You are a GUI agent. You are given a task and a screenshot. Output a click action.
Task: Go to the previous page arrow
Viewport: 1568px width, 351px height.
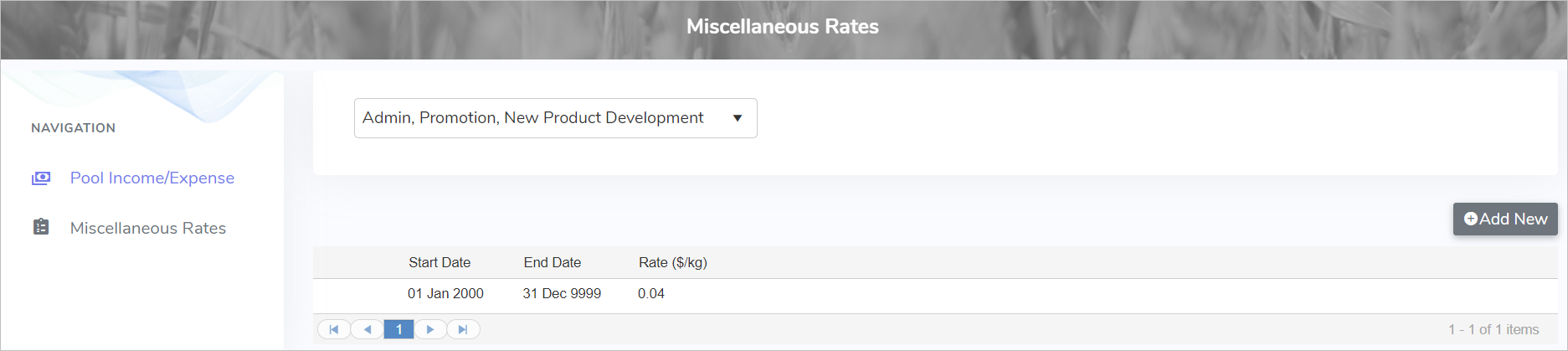pos(368,329)
